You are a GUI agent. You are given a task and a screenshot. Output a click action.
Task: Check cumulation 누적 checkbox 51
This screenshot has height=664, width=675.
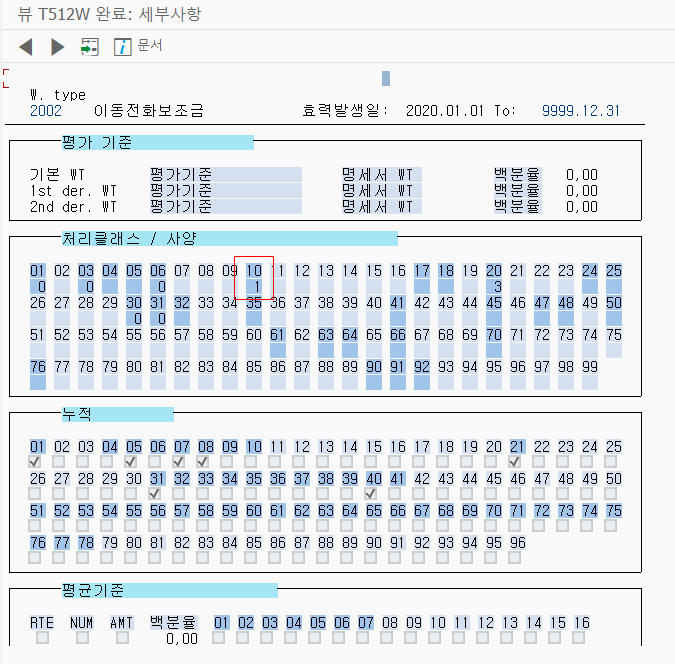(34, 525)
